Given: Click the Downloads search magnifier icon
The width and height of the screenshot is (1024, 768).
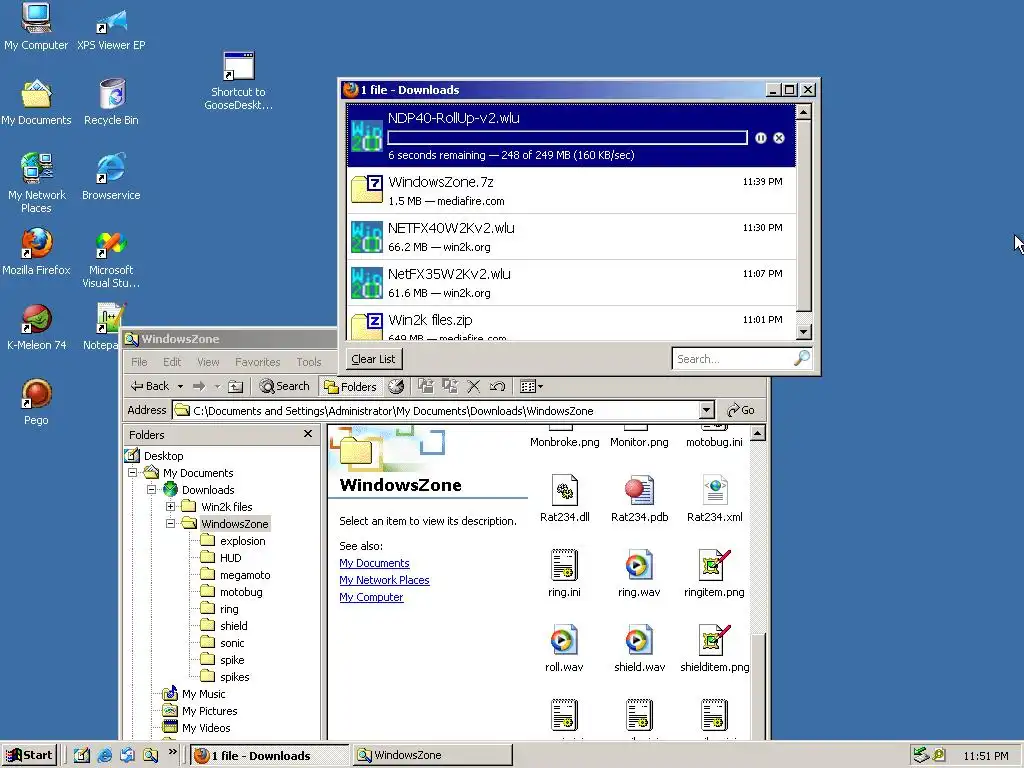Looking at the screenshot, I should tap(802, 358).
